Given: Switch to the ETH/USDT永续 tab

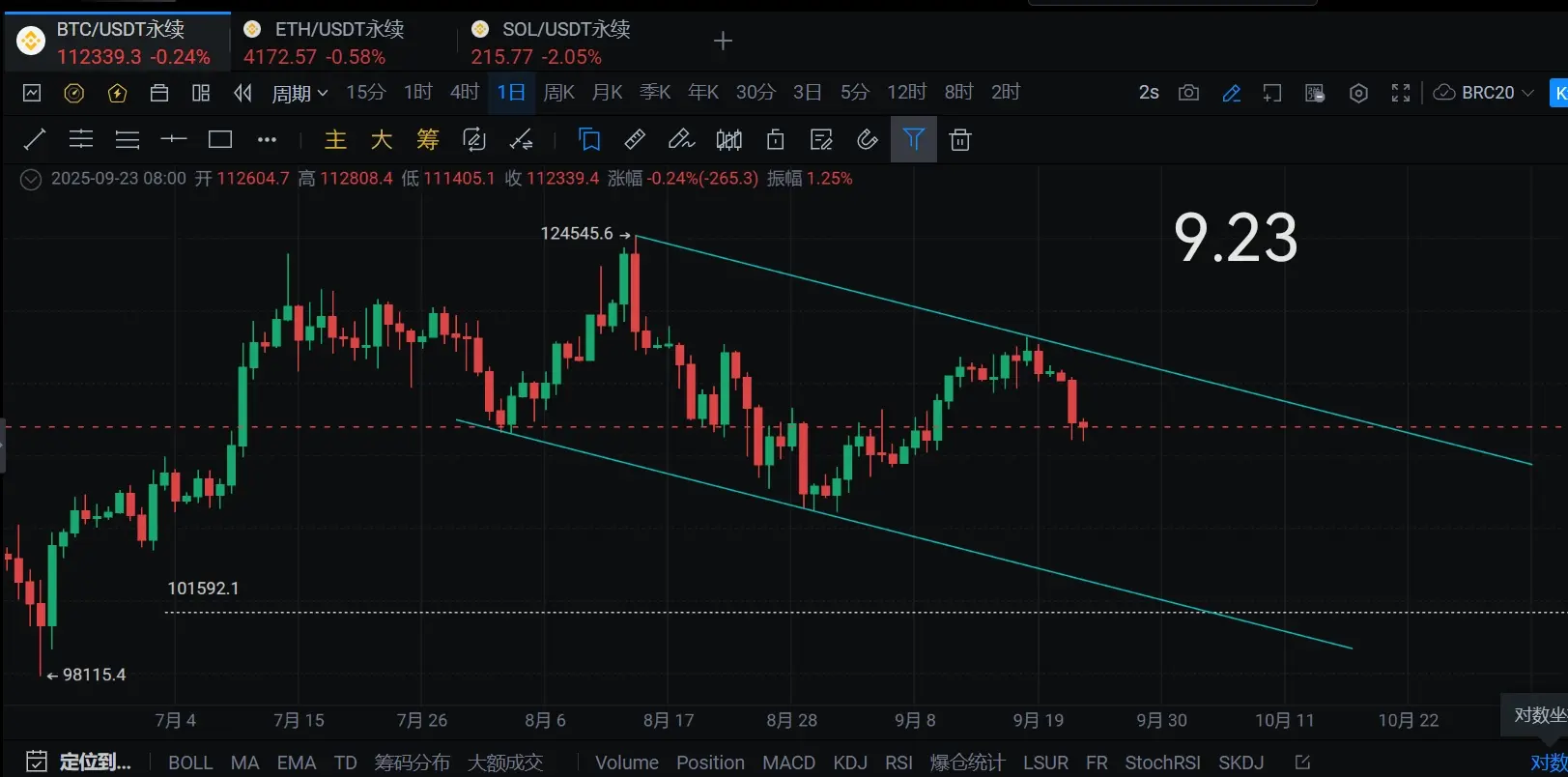Looking at the screenshot, I should pos(324,43).
